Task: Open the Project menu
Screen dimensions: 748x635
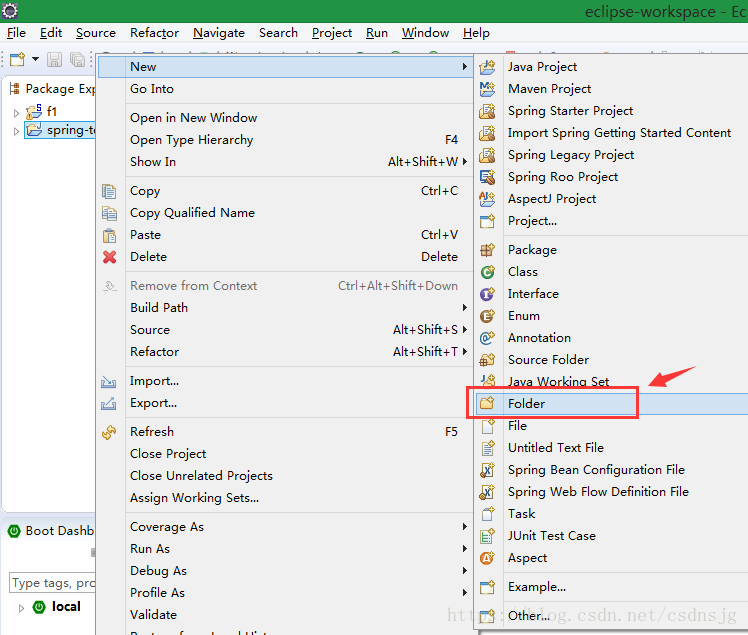Action: [332, 33]
